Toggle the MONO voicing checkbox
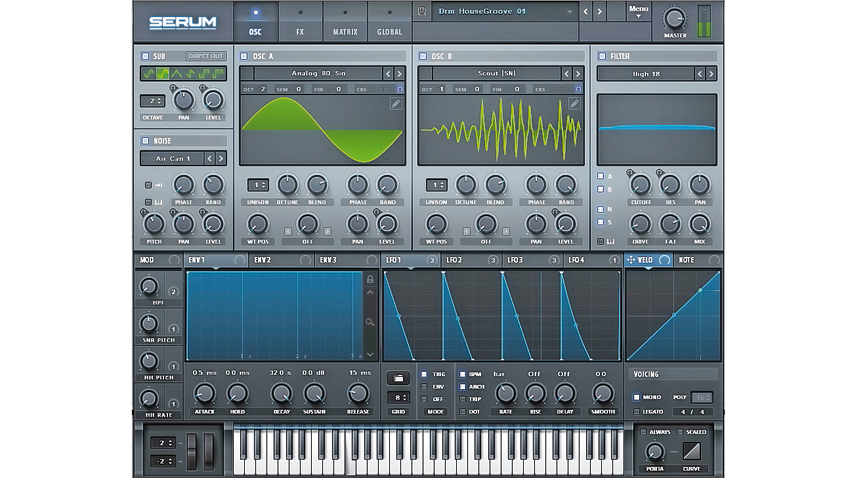850x478 pixels. 636,397
